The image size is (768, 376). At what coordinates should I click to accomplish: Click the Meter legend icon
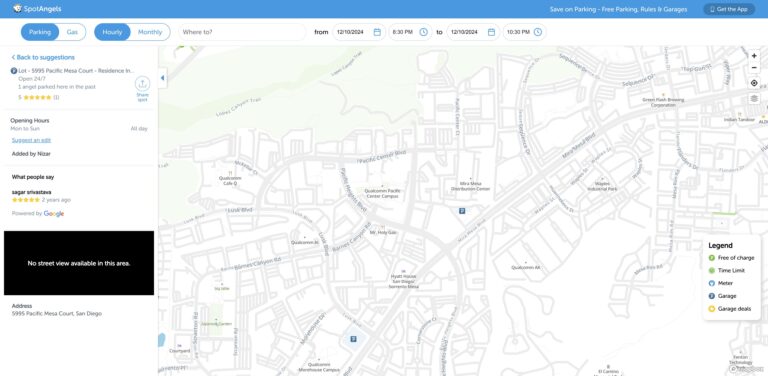(x=712, y=283)
